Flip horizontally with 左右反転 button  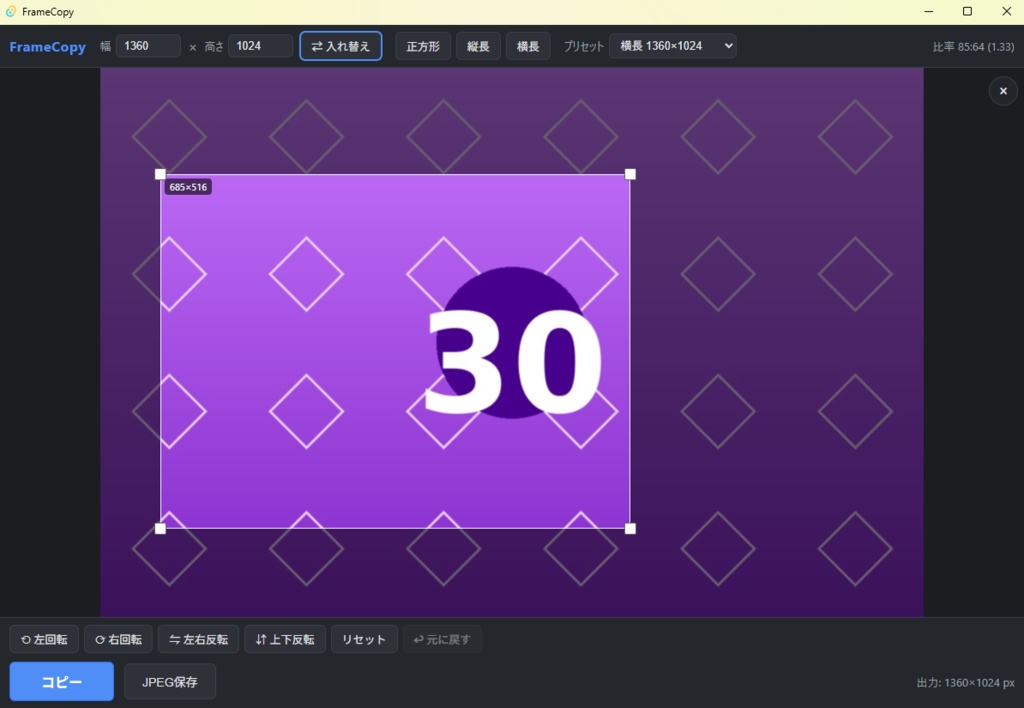tap(199, 639)
